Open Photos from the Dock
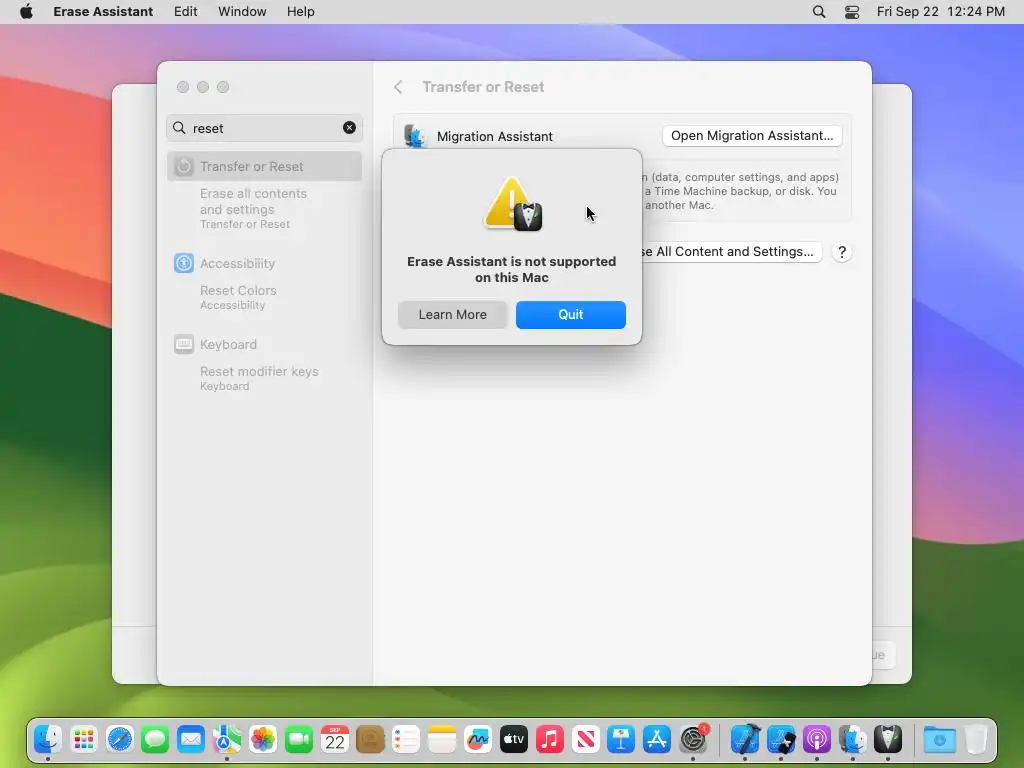1024x768 pixels. [263, 739]
